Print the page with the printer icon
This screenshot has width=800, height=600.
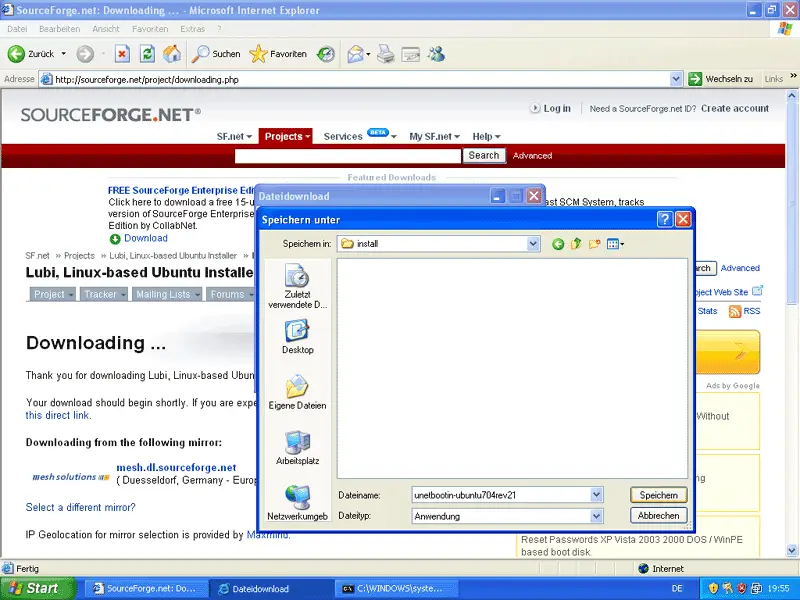coord(386,54)
